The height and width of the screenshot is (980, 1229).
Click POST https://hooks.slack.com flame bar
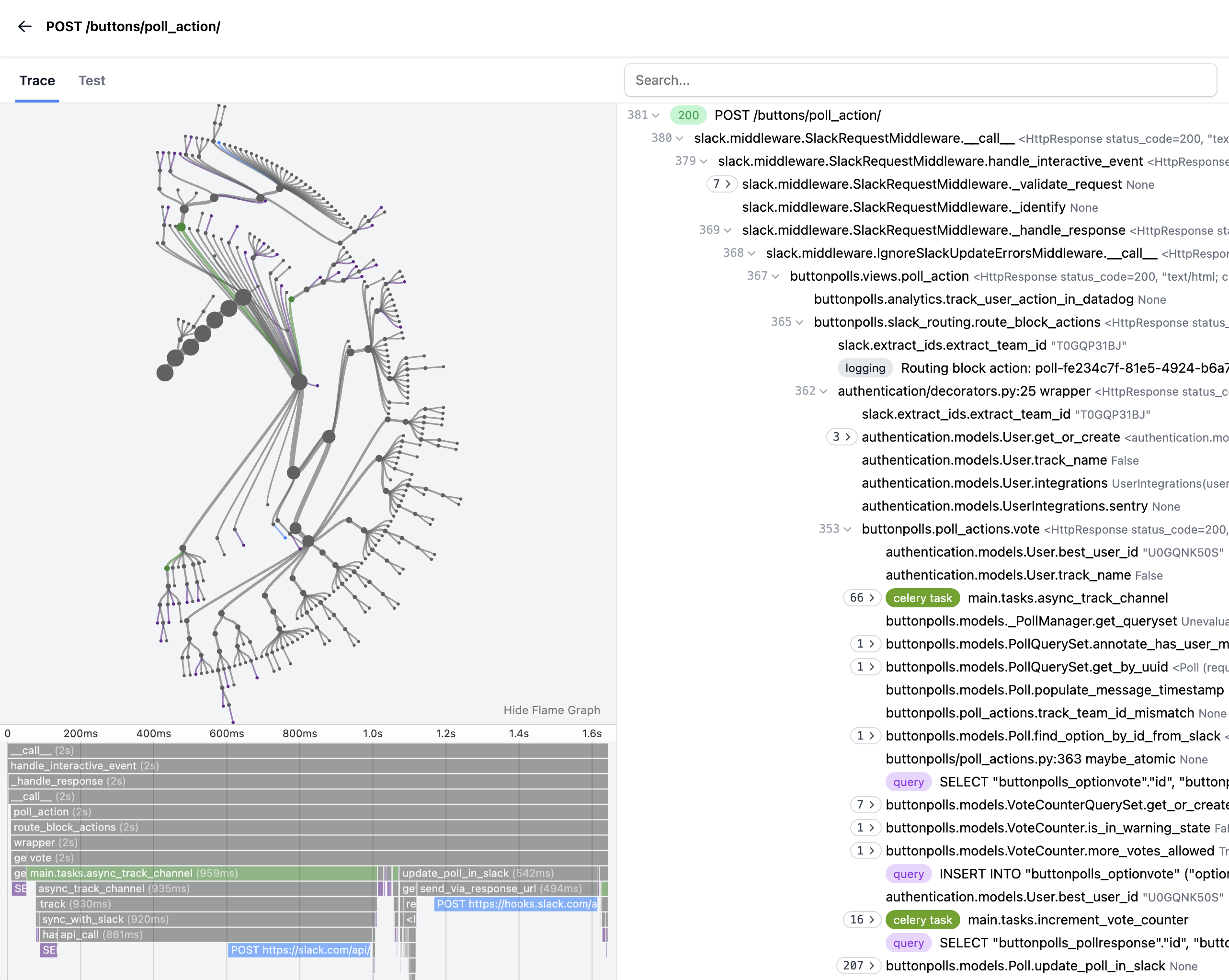pos(516,904)
